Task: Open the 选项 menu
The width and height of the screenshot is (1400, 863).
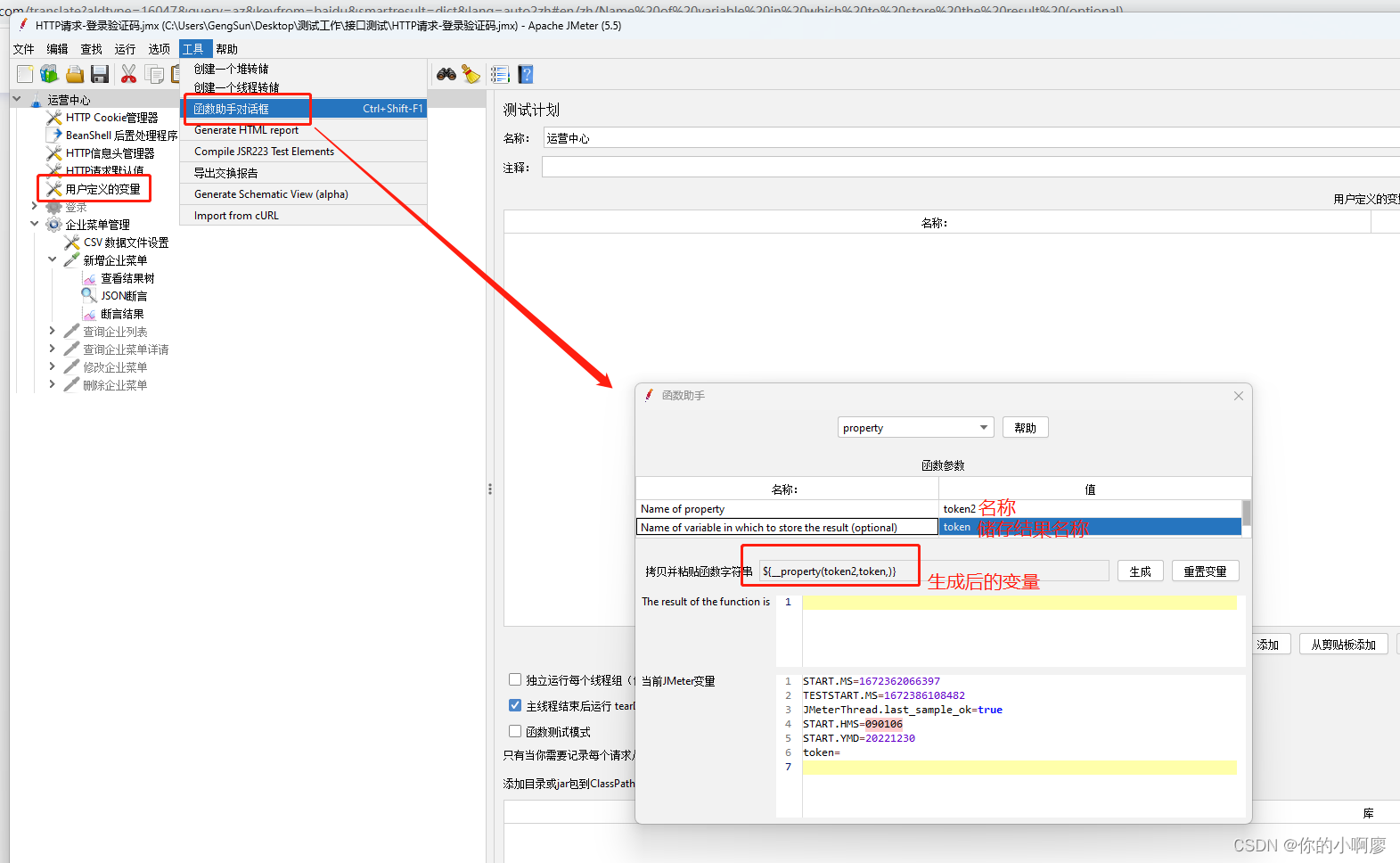Action: tap(160, 49)
